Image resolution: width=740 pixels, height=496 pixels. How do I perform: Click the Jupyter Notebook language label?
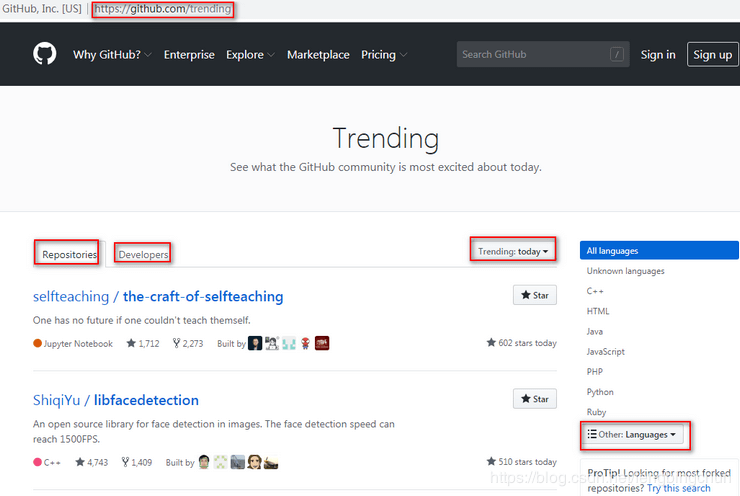pyautogui.click(x=78, y=344)
